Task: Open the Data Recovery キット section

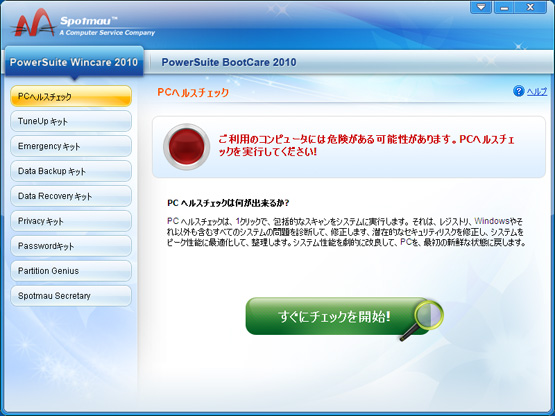Action: (71, 196)
